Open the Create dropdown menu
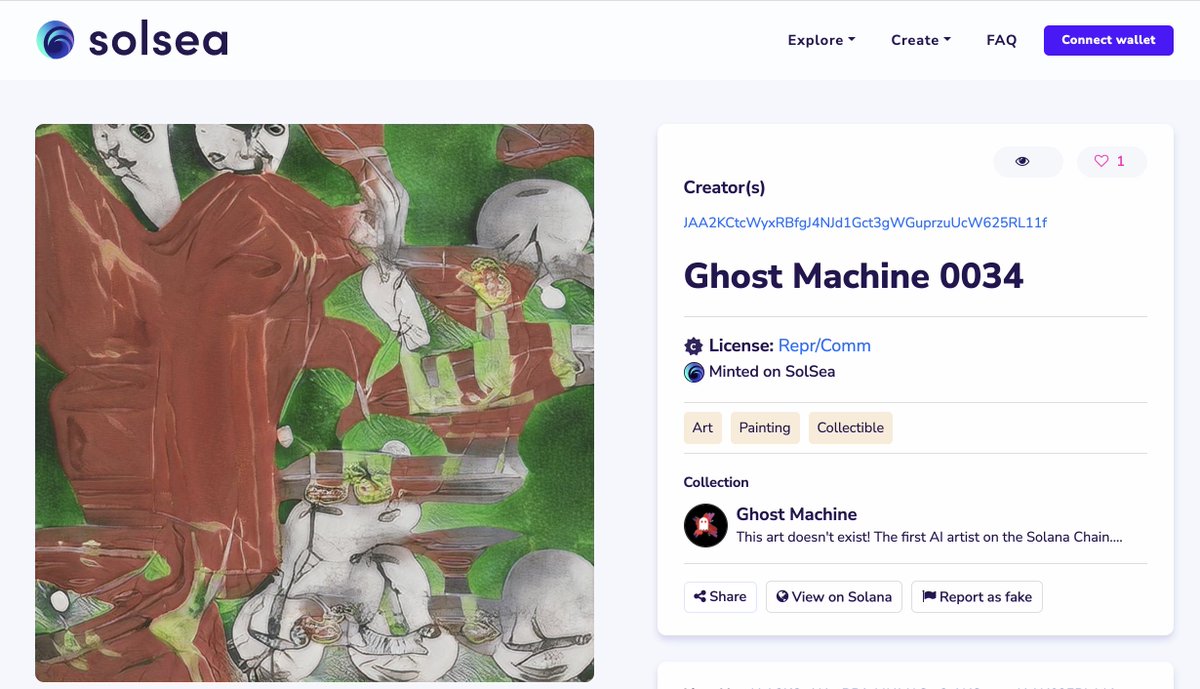The width and height of the screenshot is (1200, 689). click(x=919, y=40)
